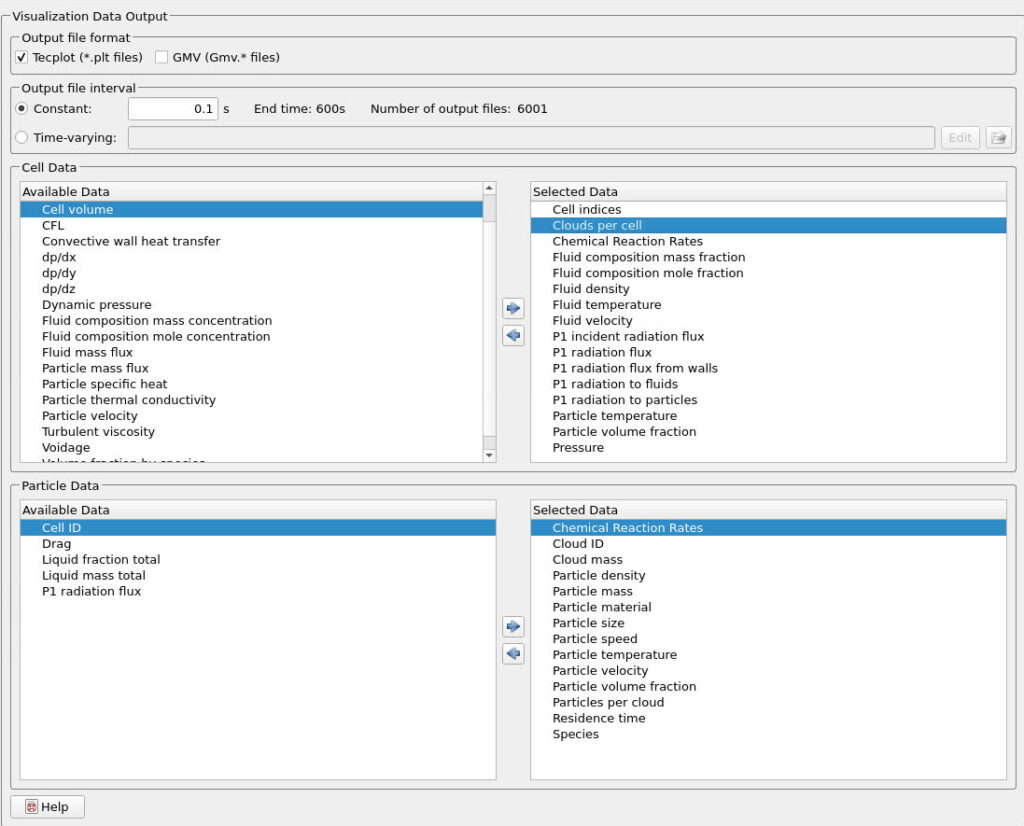The height and width of the screenshot is (826, 1024).
Task: Click the Time-varying interval text field
Action: pos(531,138)
